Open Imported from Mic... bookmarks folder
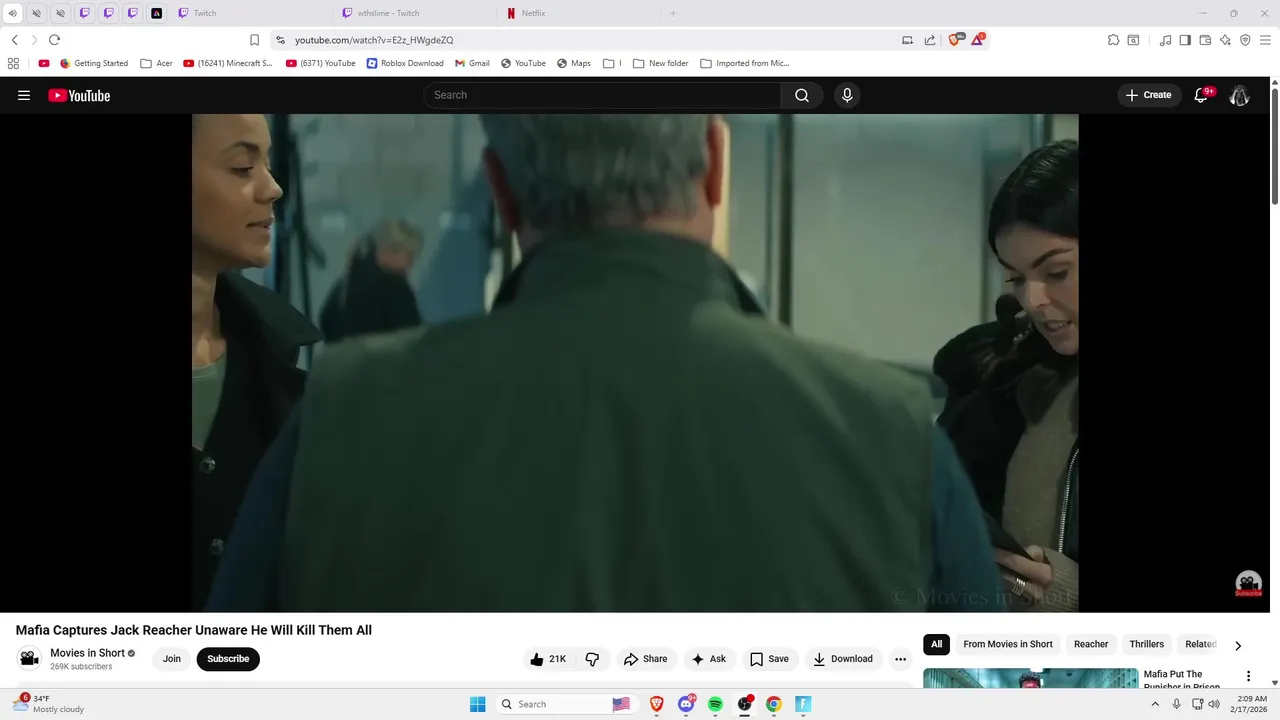The width and height of the screenshot is (1280, 720). coord(745,63)
